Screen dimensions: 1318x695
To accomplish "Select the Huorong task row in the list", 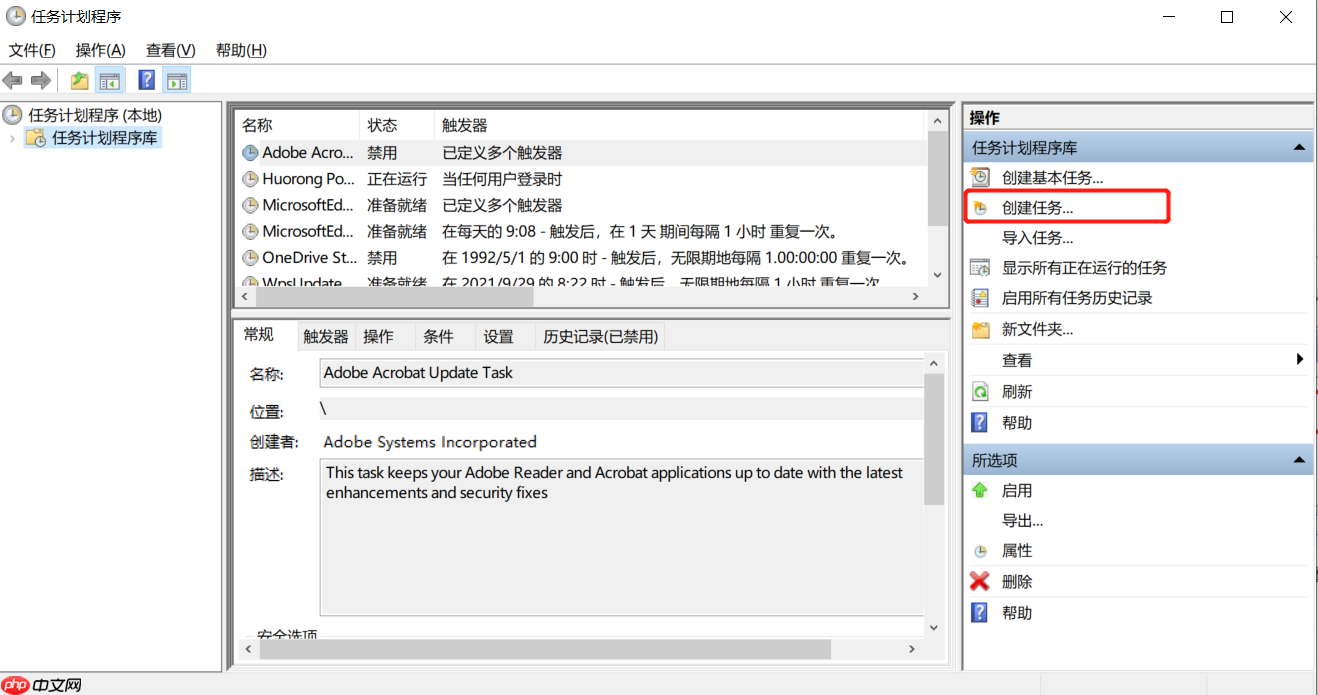I will (x=300, y=179).
